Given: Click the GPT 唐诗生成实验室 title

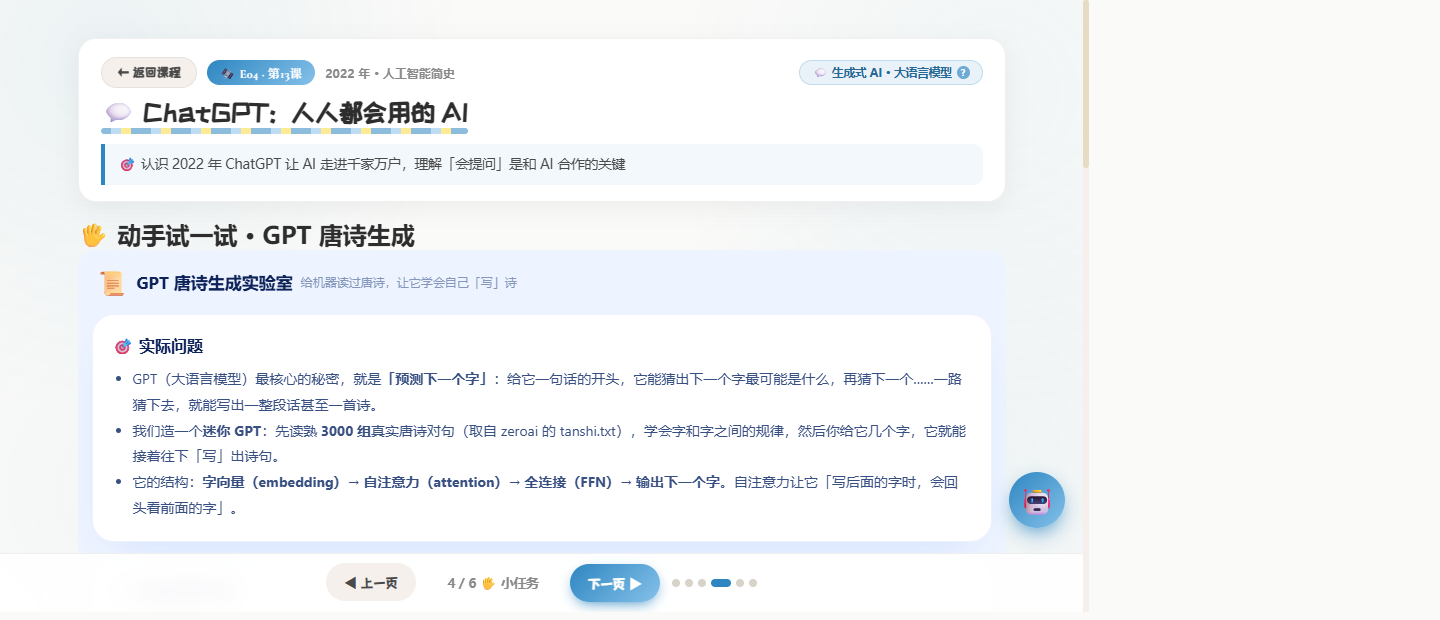Looking at the screenshot, I should click(x=214, y=283).
